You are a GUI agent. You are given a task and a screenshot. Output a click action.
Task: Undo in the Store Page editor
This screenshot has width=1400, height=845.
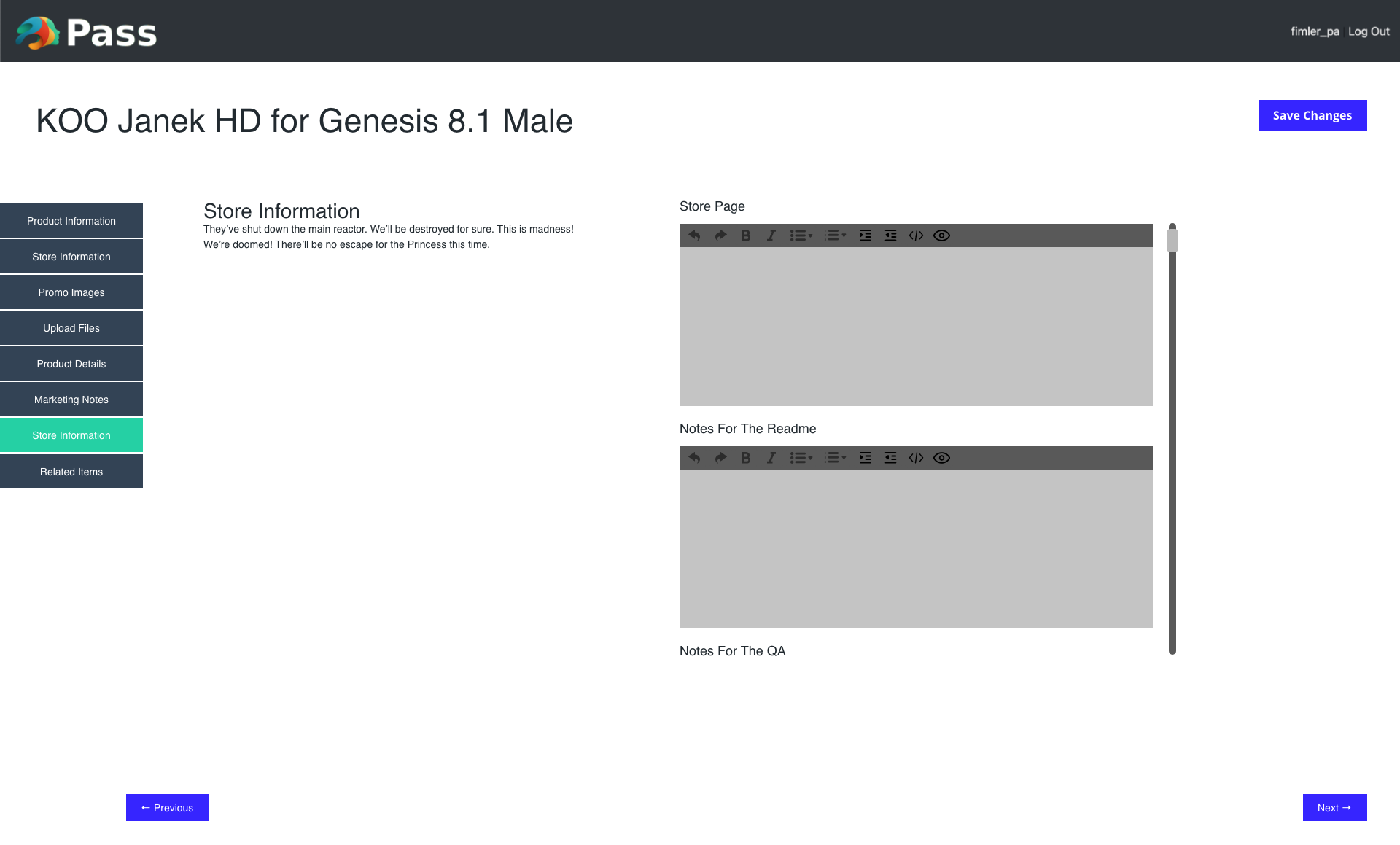tap(694, 235)
